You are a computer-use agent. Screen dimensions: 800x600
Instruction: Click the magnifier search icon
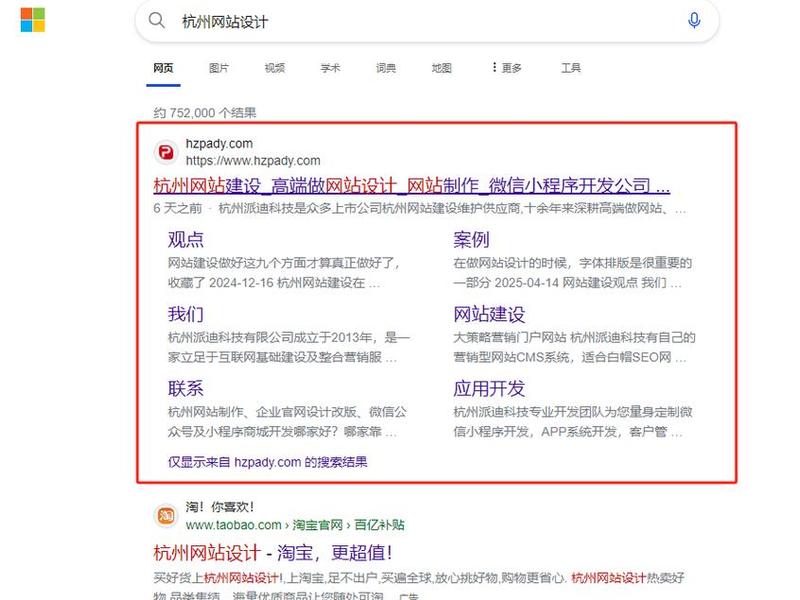pyautogui.click(x=157, y=20)
